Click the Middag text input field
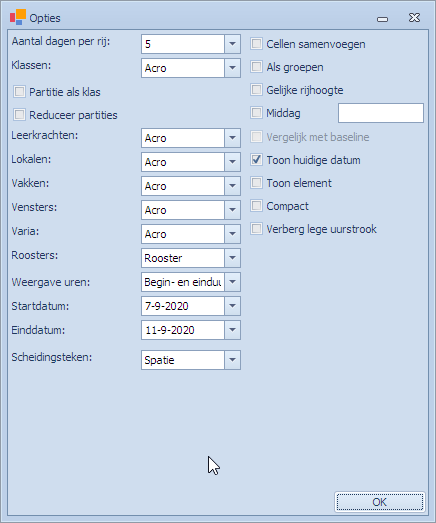 pos(381,113)
